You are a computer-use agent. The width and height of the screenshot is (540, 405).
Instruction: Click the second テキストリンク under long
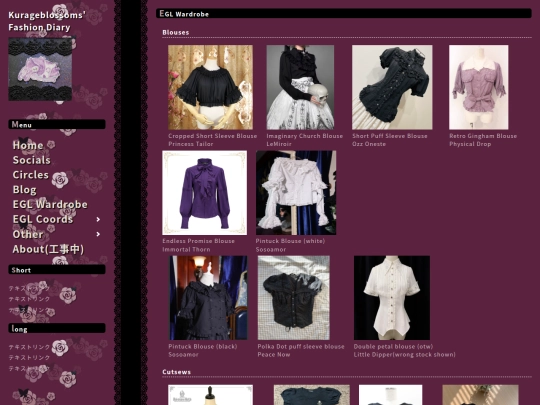pos(29,357)
